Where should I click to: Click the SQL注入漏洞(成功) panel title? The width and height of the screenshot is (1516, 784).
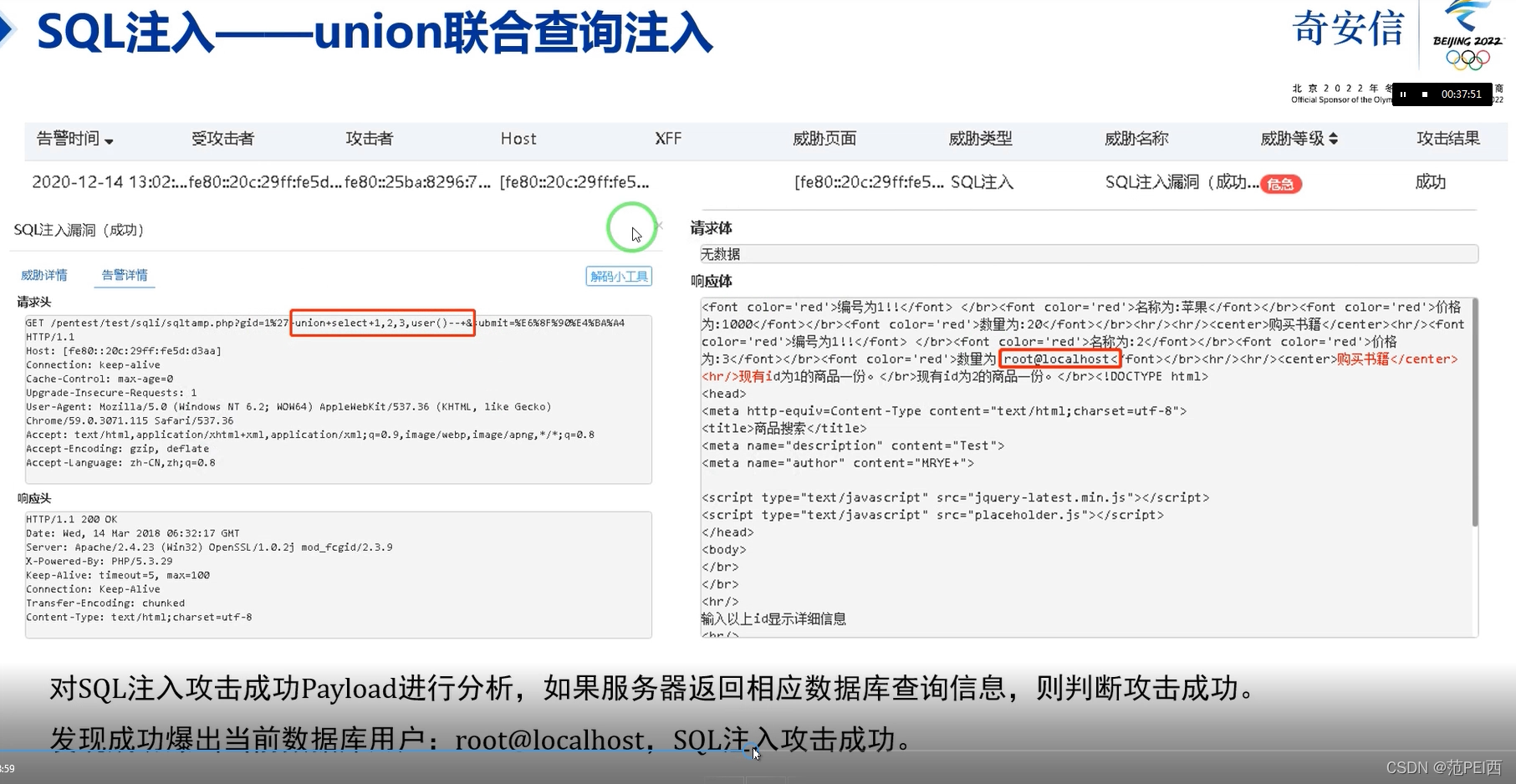click(79, 230)
